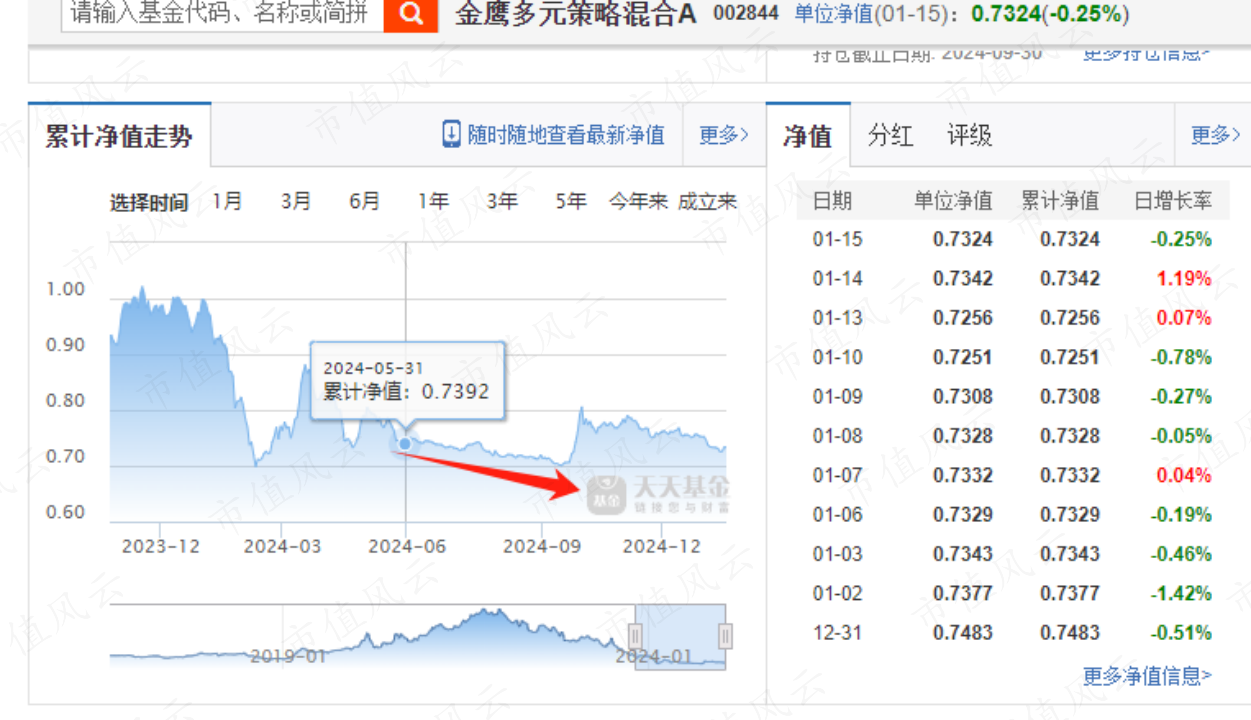This screenshot has width=1251, height=720.
Task: Click the fund search input field
Action: point(223,15)
